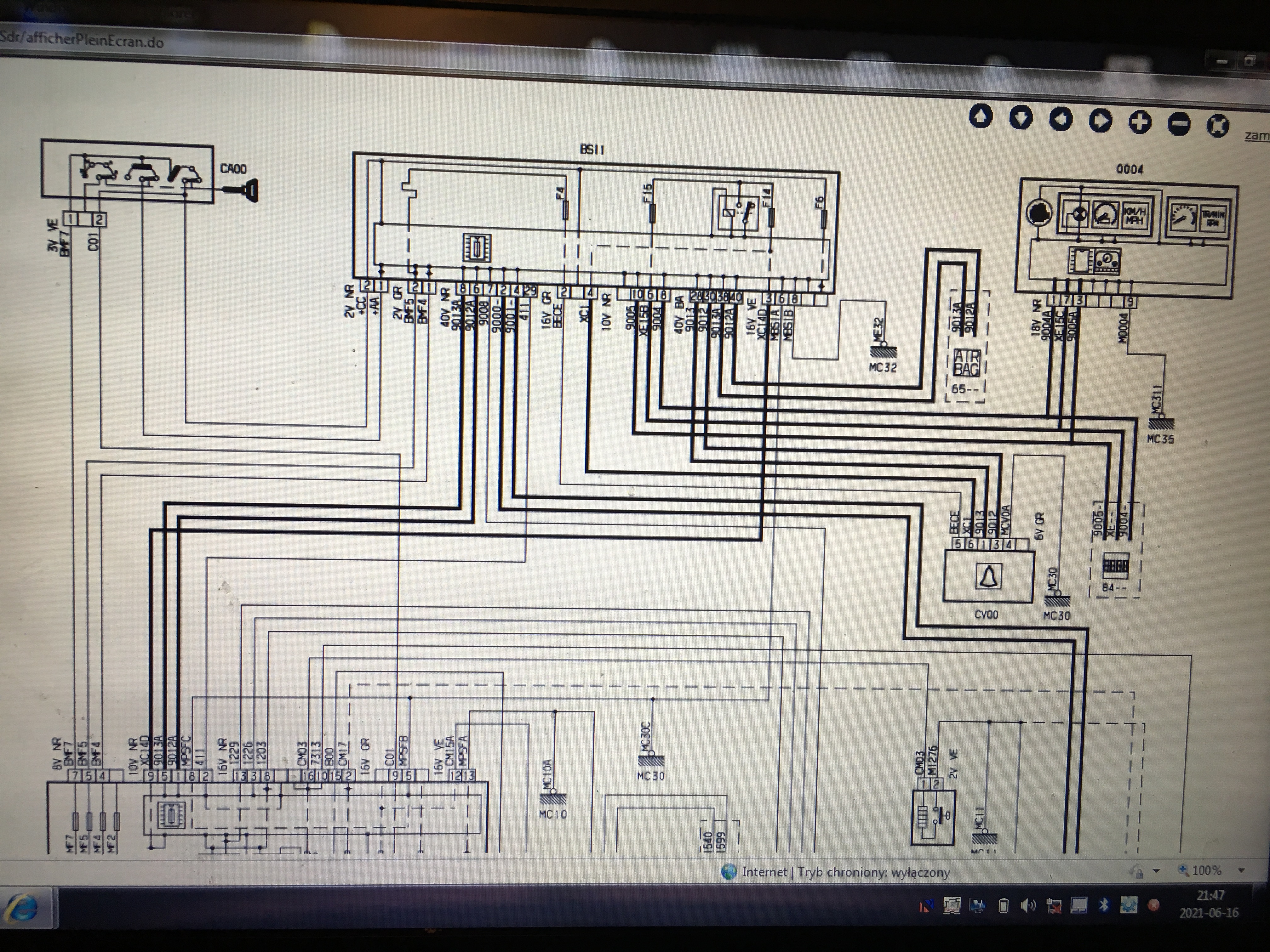The height and width of the screenshot is (952, 1270).
Task: Zoom out with the minus icon
Action: [x=1179, y=124]
